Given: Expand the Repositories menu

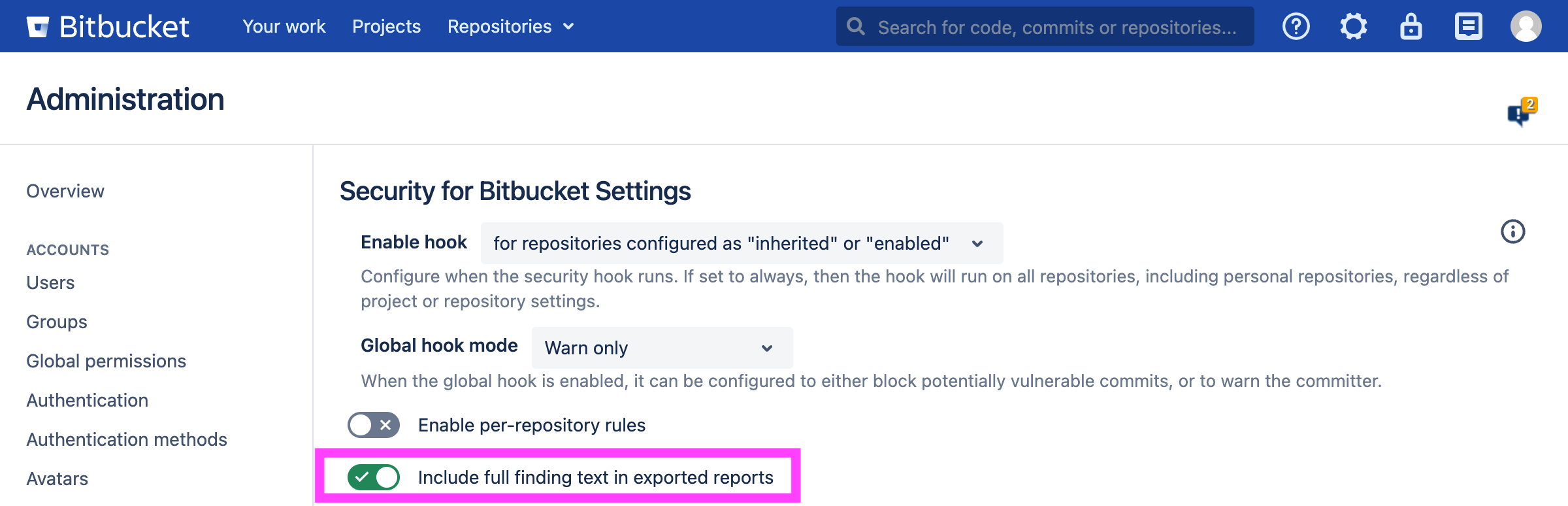Looking at the screenshot, I should [510, 27].
